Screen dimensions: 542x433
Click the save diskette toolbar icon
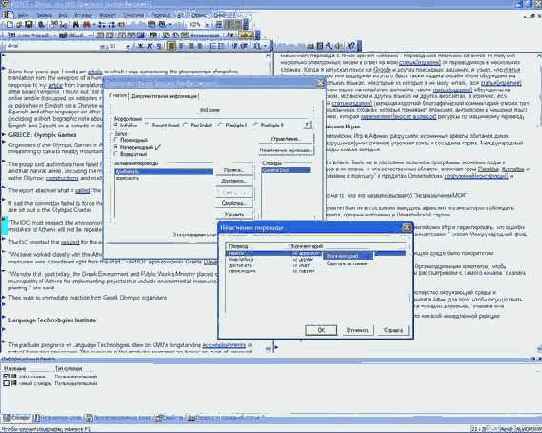coord(28,25)
